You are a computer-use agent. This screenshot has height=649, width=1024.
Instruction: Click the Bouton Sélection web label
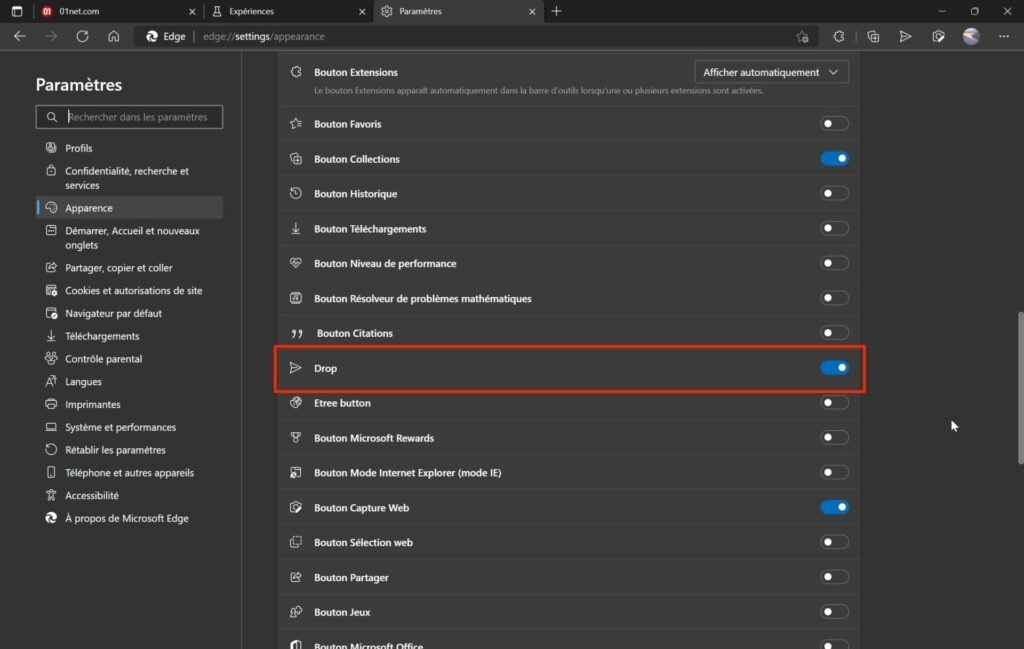[x=363, y=543]
